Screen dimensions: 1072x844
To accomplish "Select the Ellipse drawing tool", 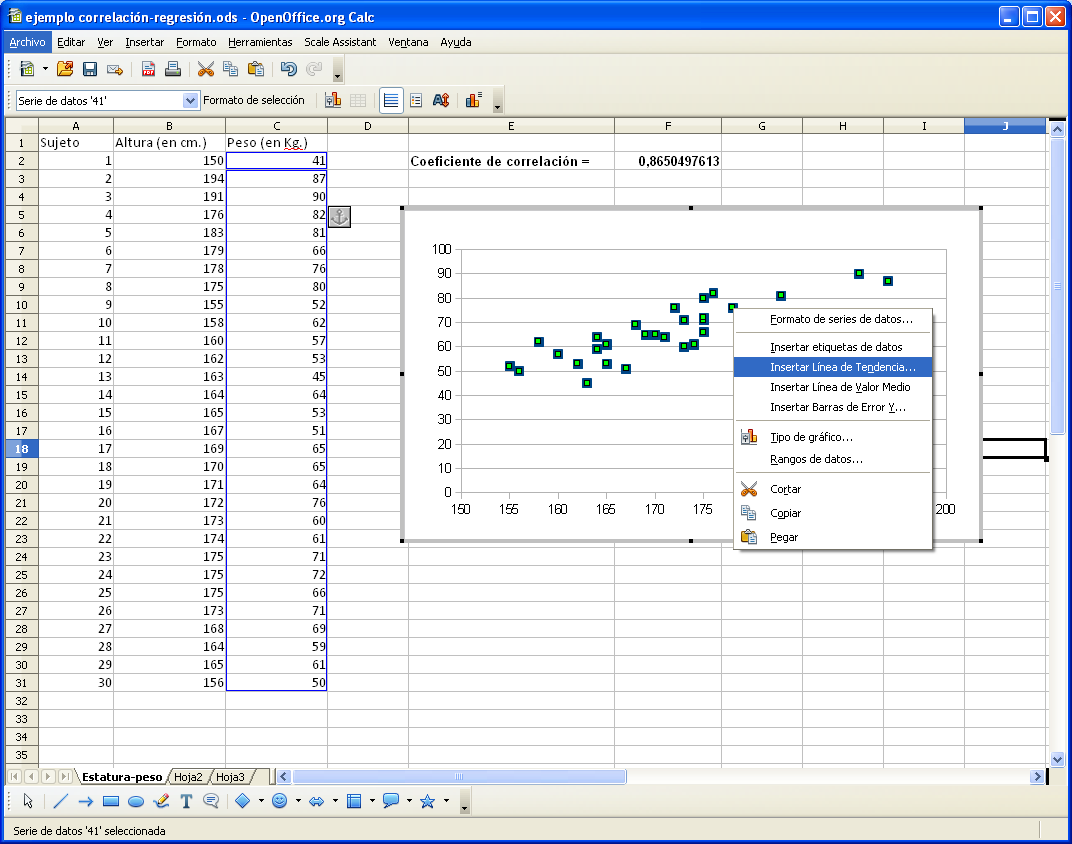I will (136, 801).
